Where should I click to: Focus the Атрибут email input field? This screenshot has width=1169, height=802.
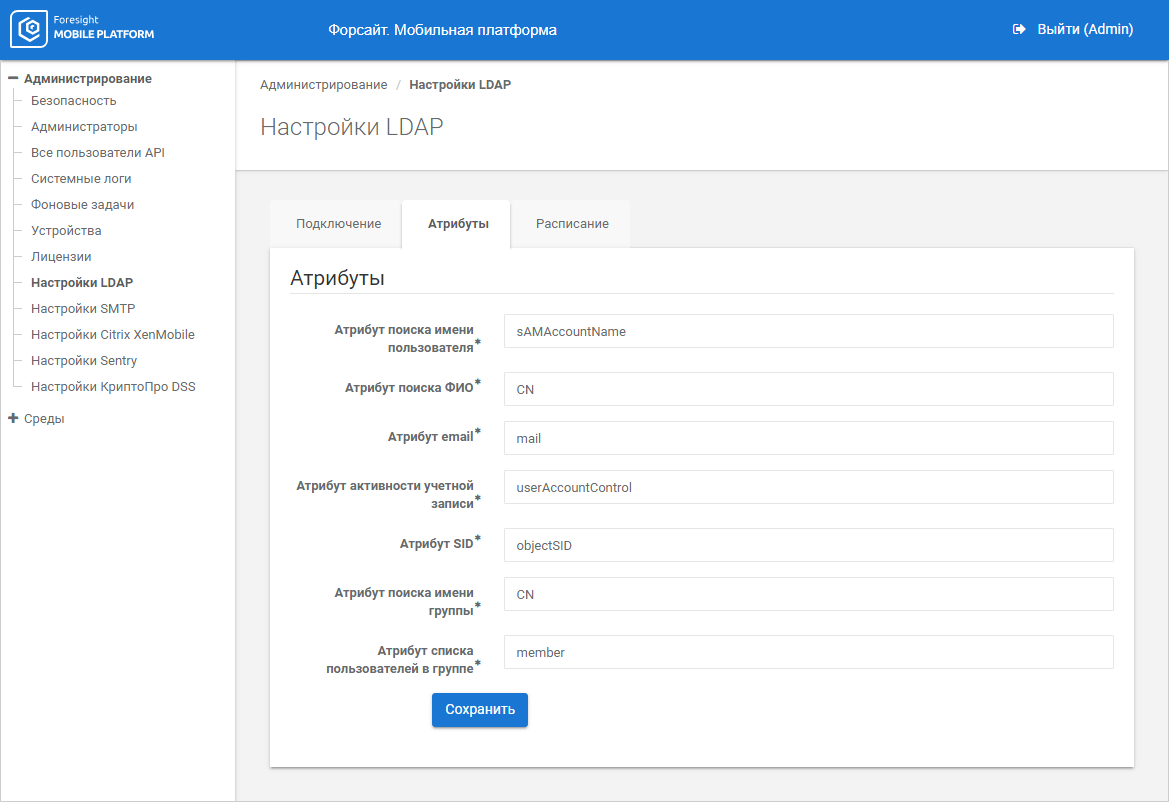[808, 438]
